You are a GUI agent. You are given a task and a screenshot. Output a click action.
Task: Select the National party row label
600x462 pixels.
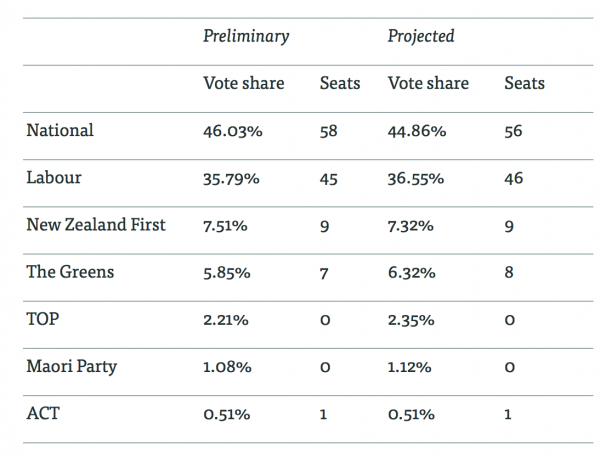coord(60,131)
